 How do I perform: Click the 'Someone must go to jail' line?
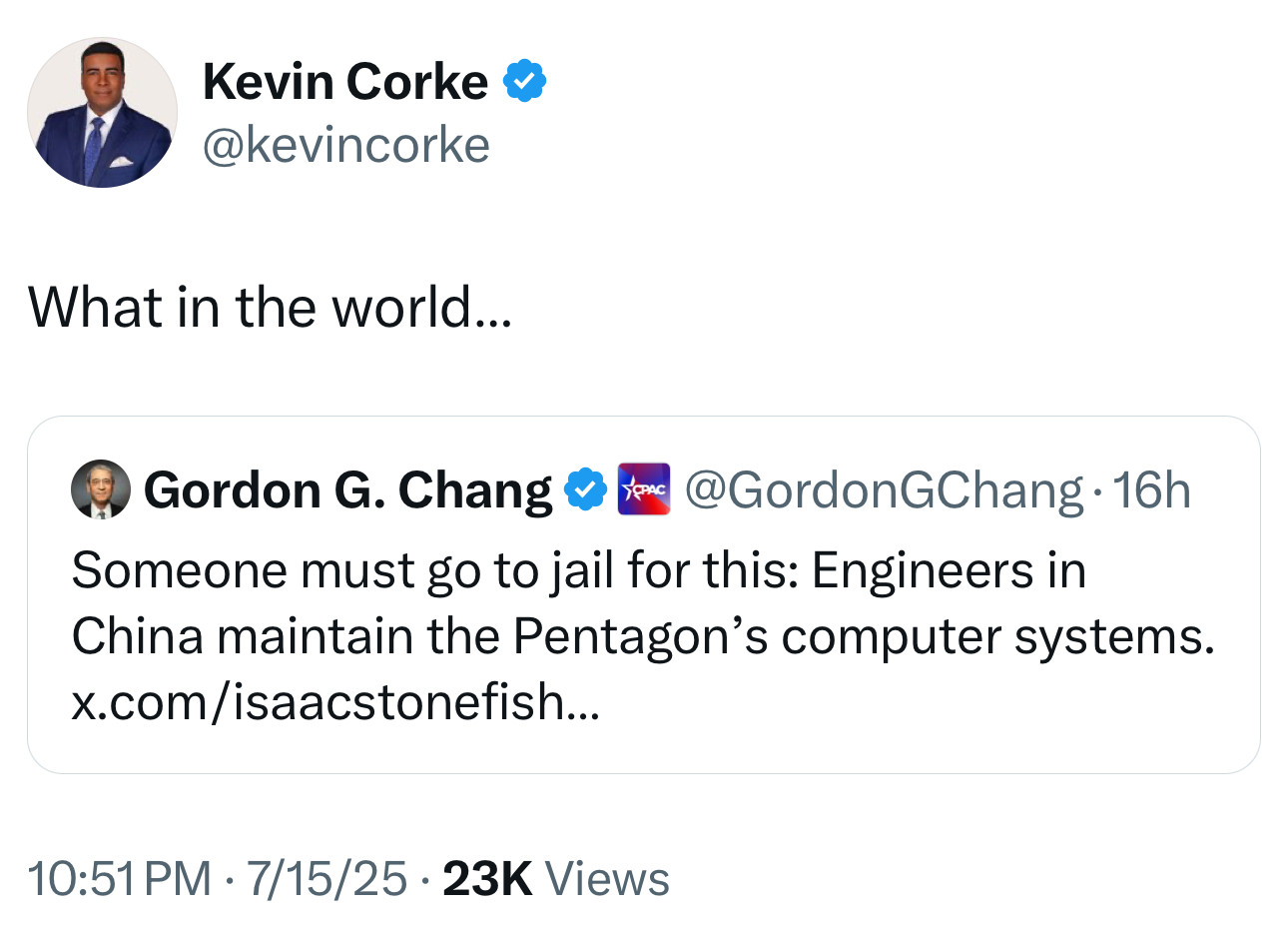pyautogui.click(x=399, y=571)
